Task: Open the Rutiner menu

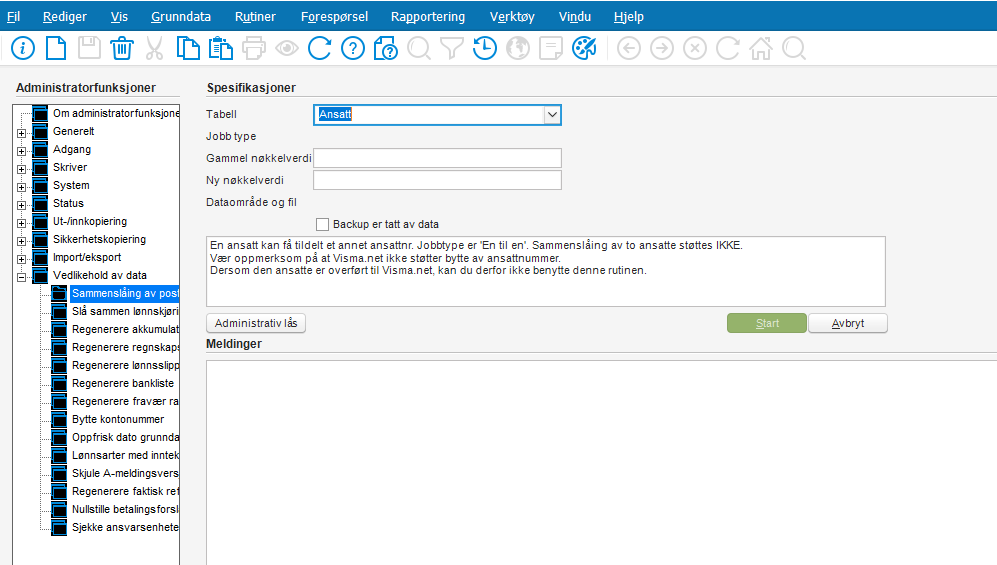Action: (255, 17)
